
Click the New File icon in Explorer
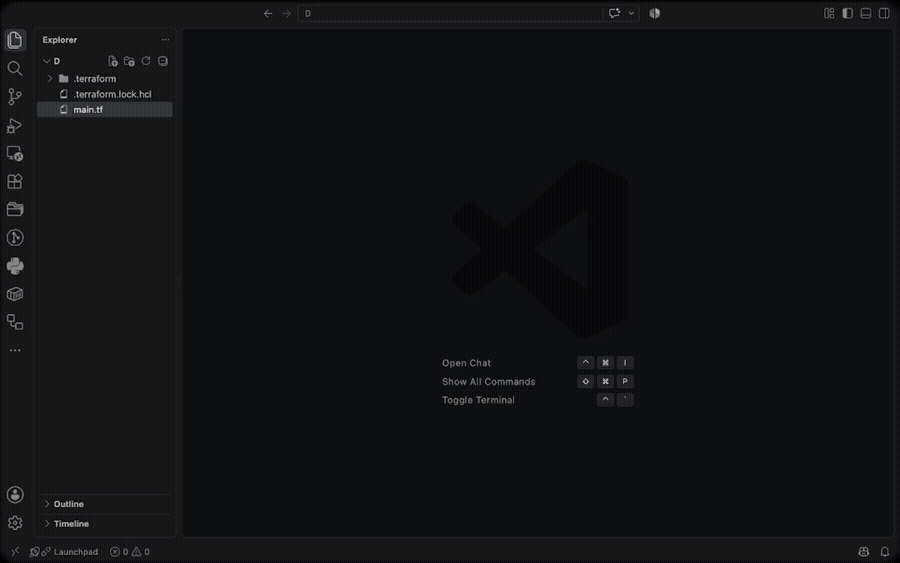[x=112, y=61]
